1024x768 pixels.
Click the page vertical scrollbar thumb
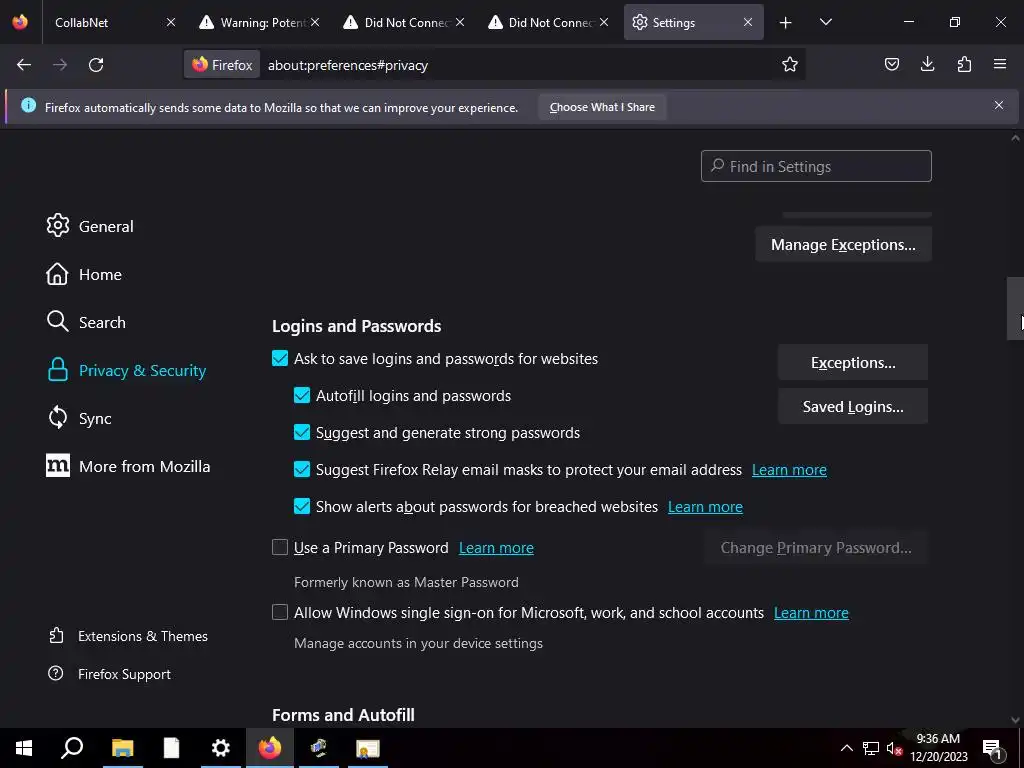click(x=1015, y=309)
